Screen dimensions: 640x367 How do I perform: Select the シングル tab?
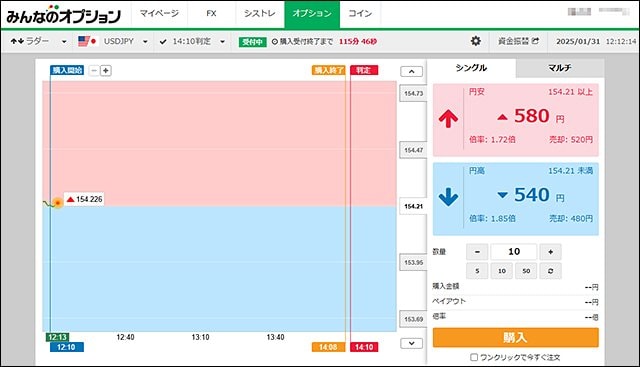coord(471,68)
